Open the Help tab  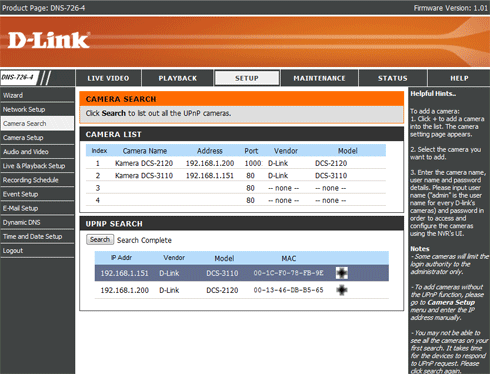coord(459,78)
